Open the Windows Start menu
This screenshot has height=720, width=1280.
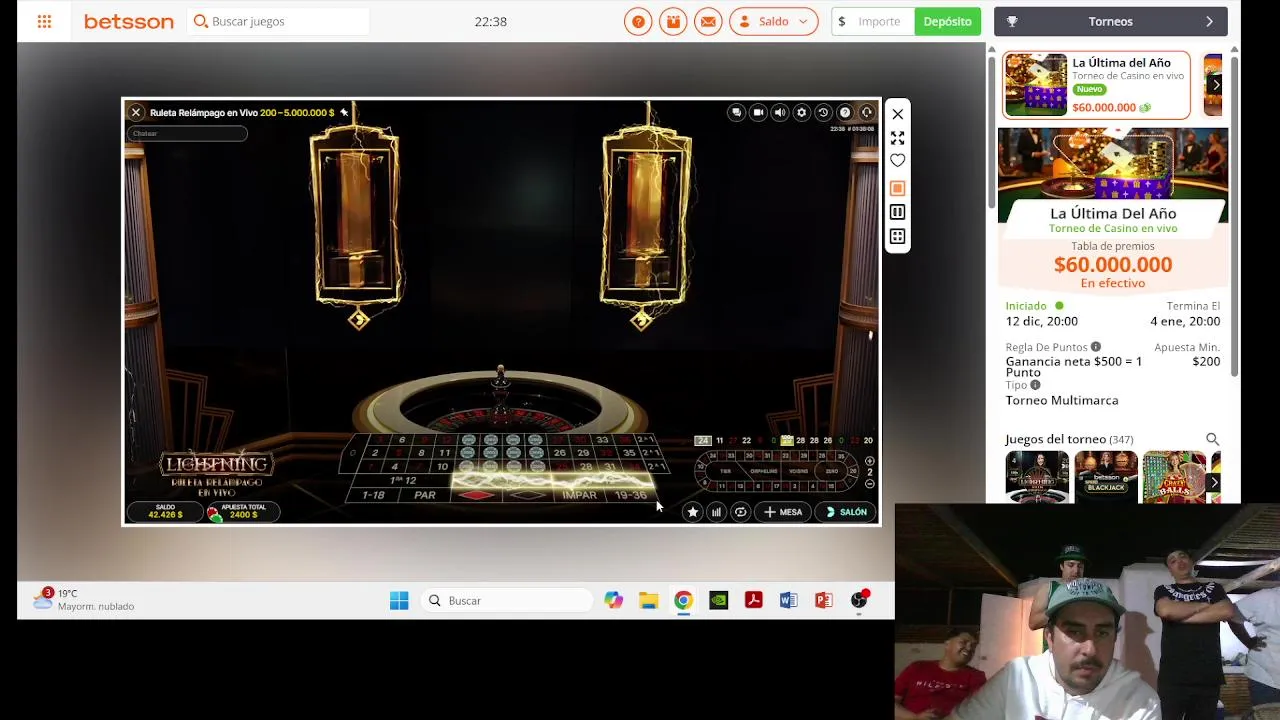pos(399,600)
